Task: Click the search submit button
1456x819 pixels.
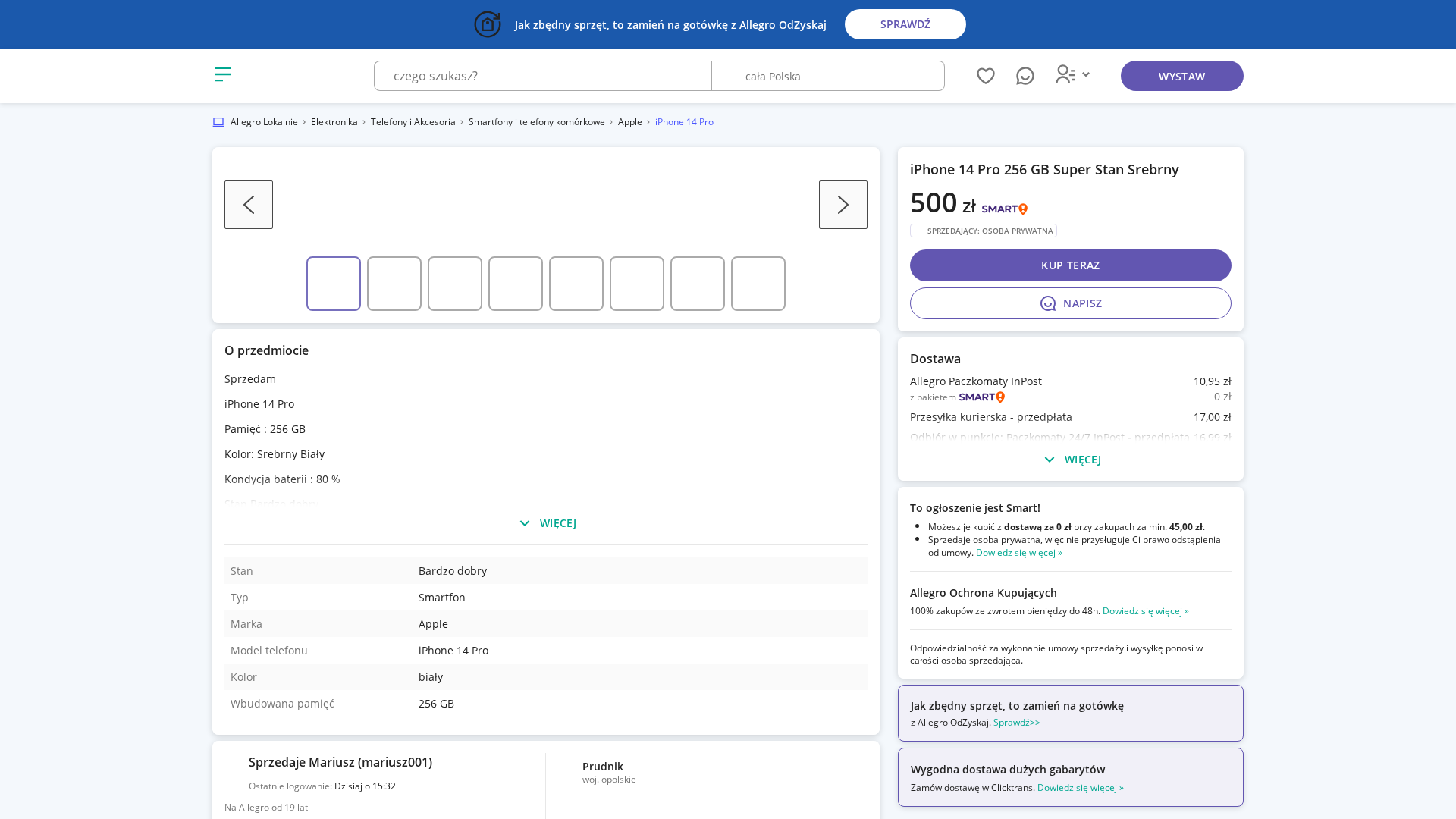Action: click(x=926, y=76)
